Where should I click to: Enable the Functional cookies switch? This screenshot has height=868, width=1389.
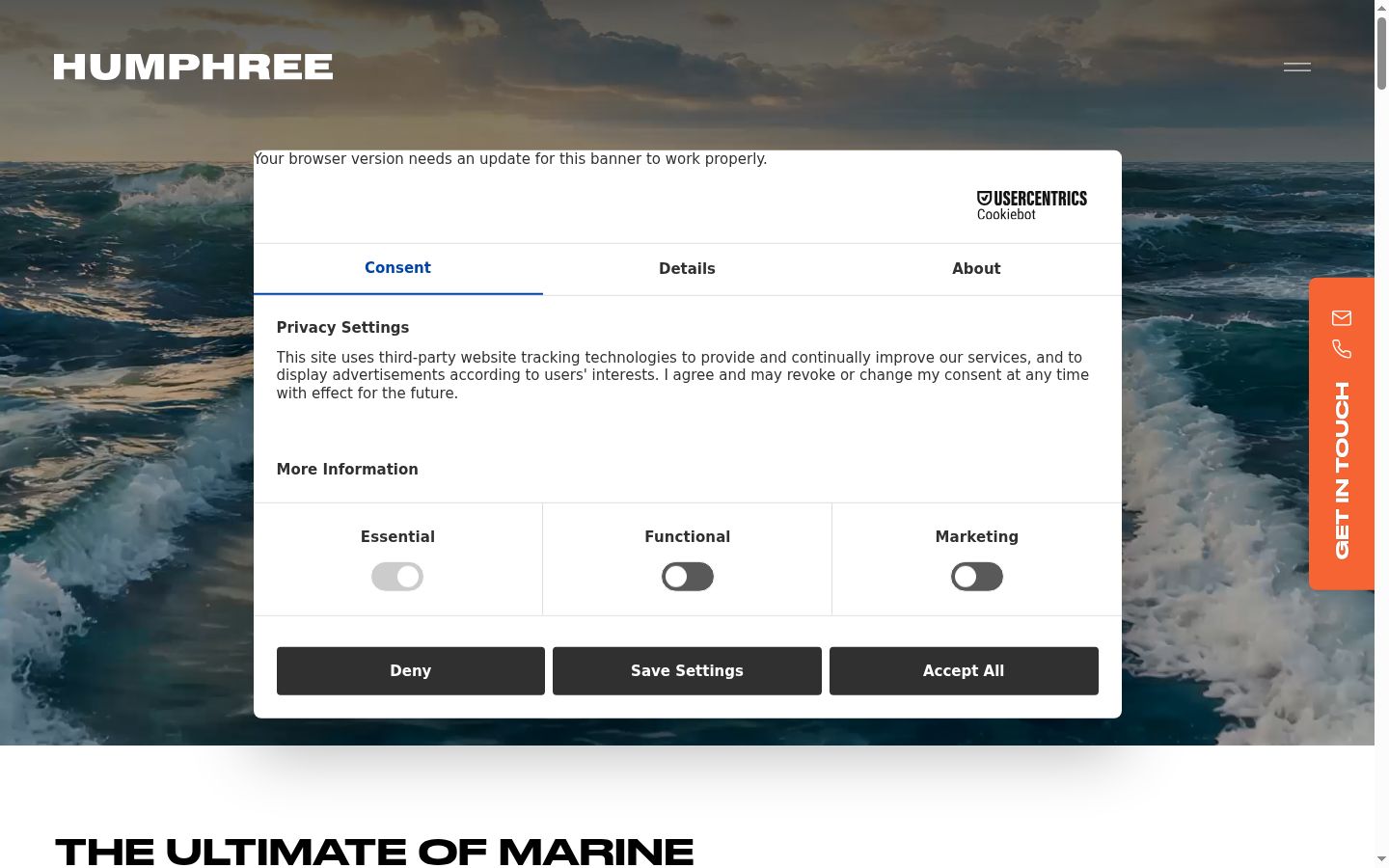[688, 577]
